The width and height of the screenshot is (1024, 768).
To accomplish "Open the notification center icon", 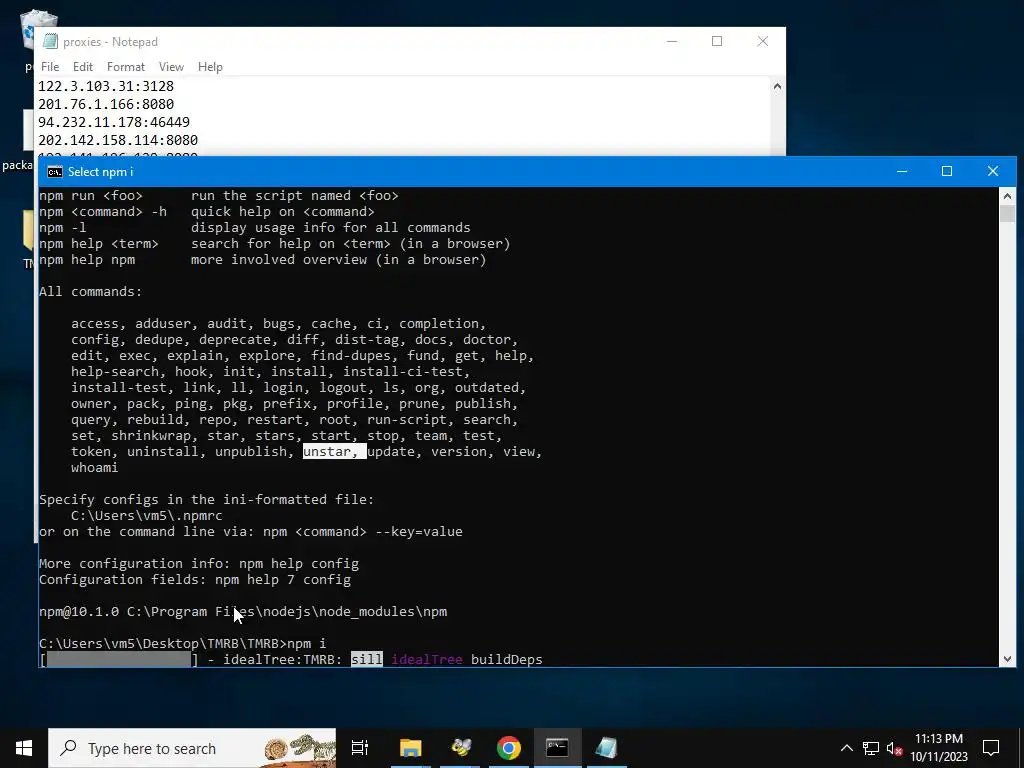I will pyautogui.click(x=991, y=748).
